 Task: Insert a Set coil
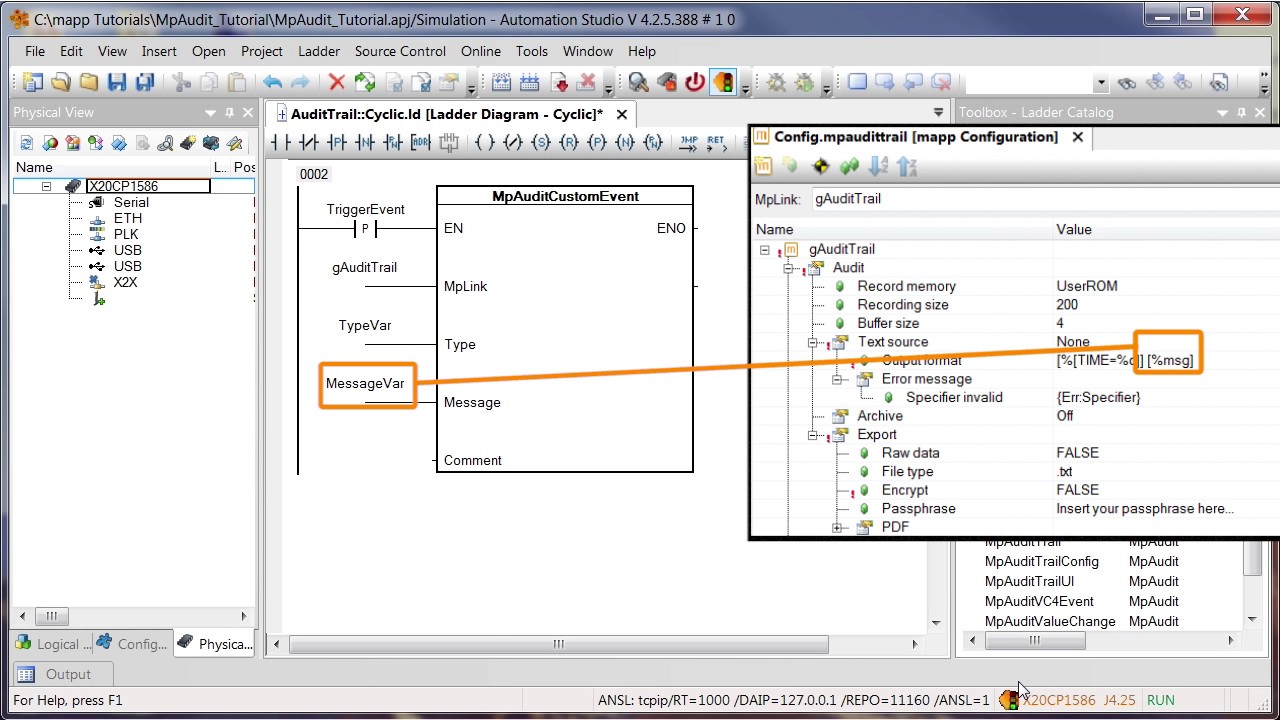[x=541, y=143]
